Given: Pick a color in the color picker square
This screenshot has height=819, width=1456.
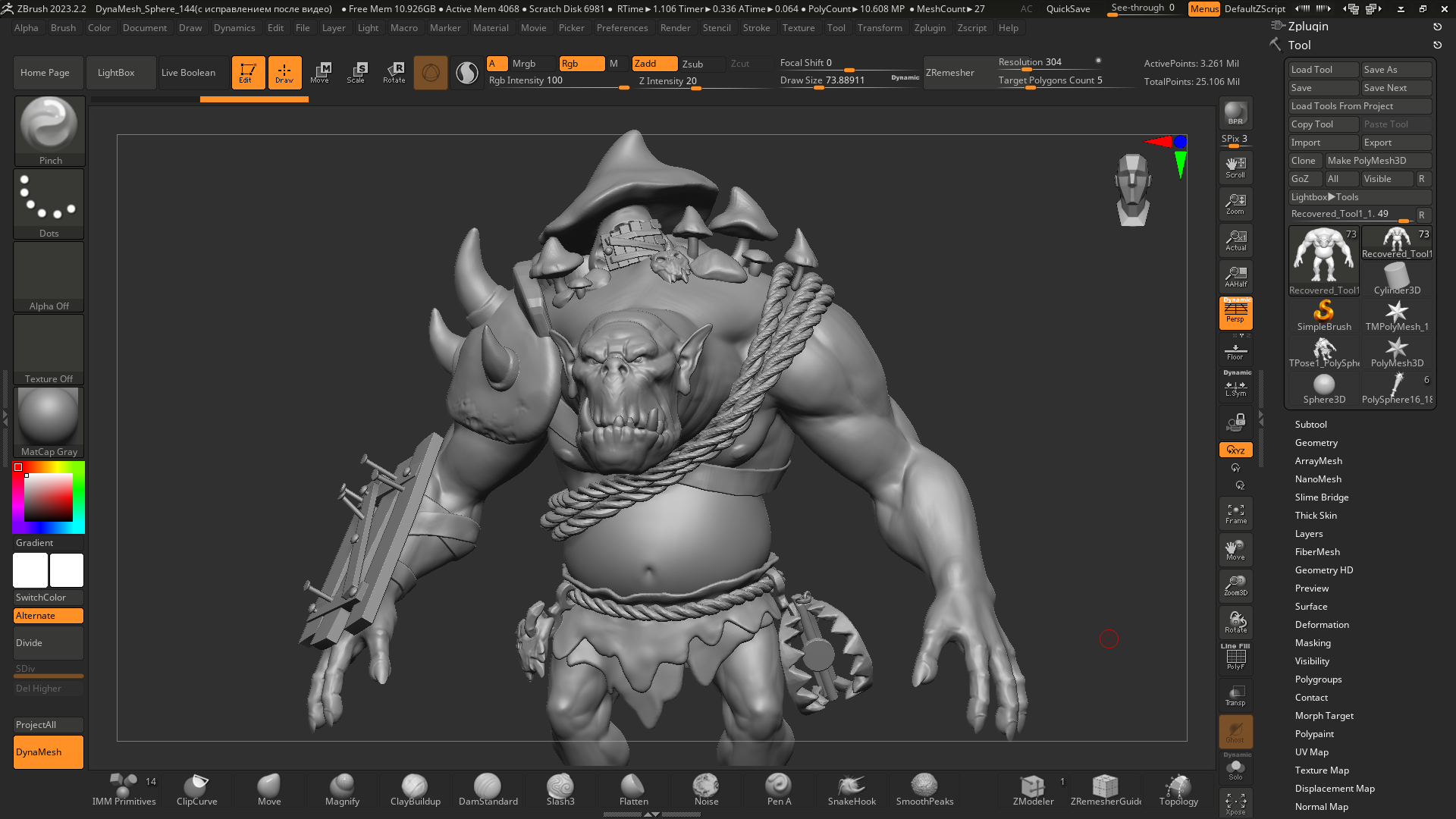Looking at the screenshot, I should click(x=49, y=497).
